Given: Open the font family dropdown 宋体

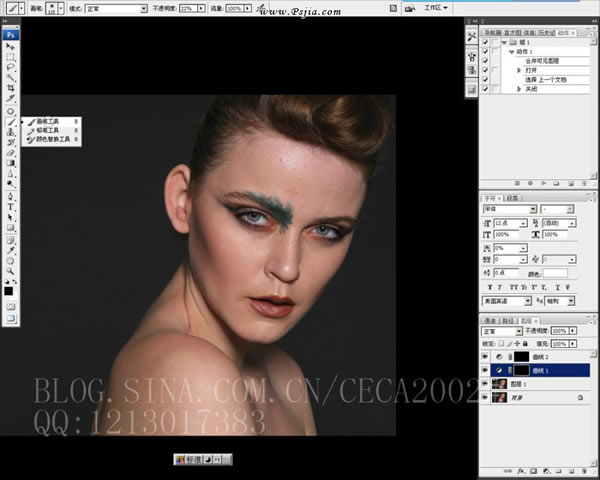Looking at the screenshot, I should click(x=533, y=209).
